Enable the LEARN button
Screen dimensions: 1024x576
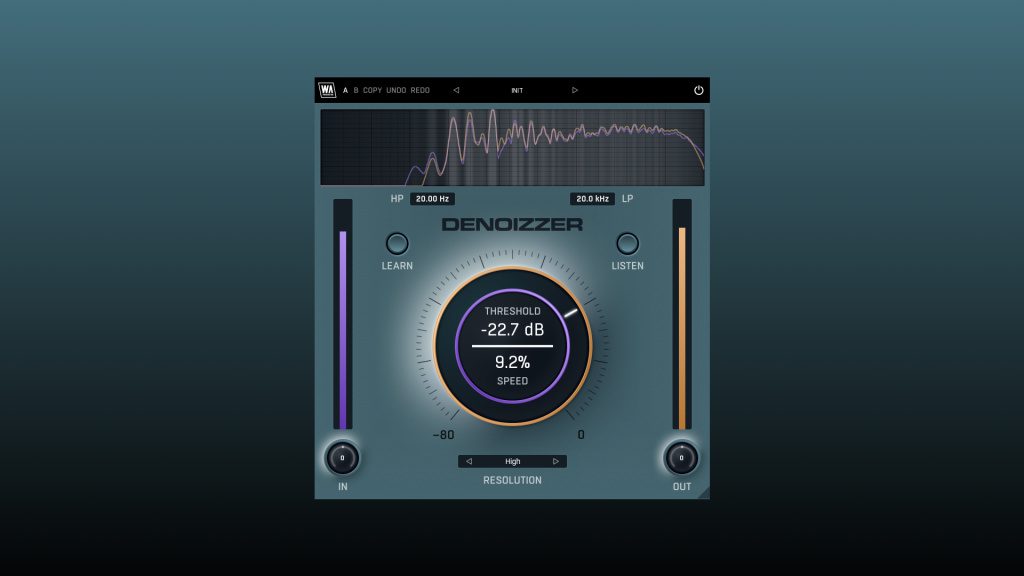point(396,244)
